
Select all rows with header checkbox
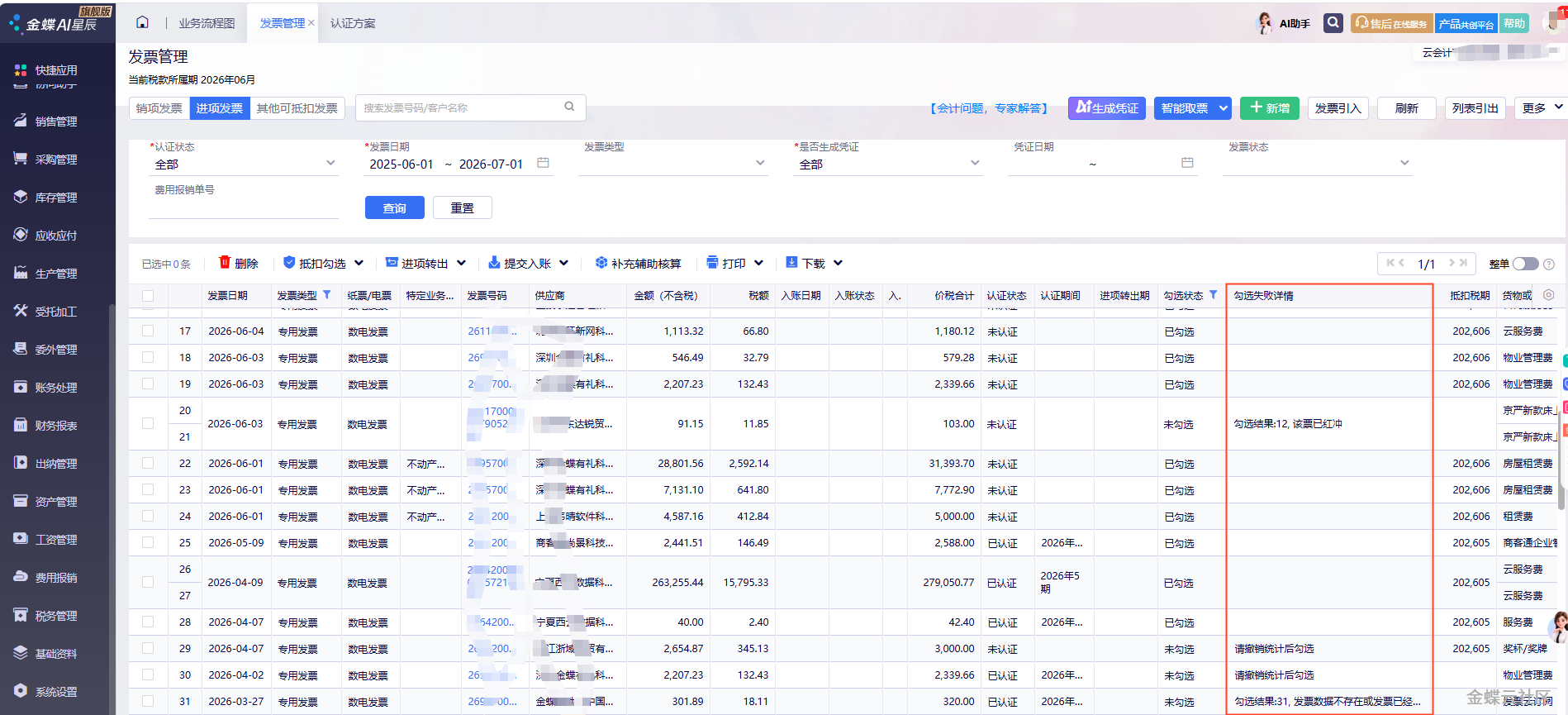(148, 295)
